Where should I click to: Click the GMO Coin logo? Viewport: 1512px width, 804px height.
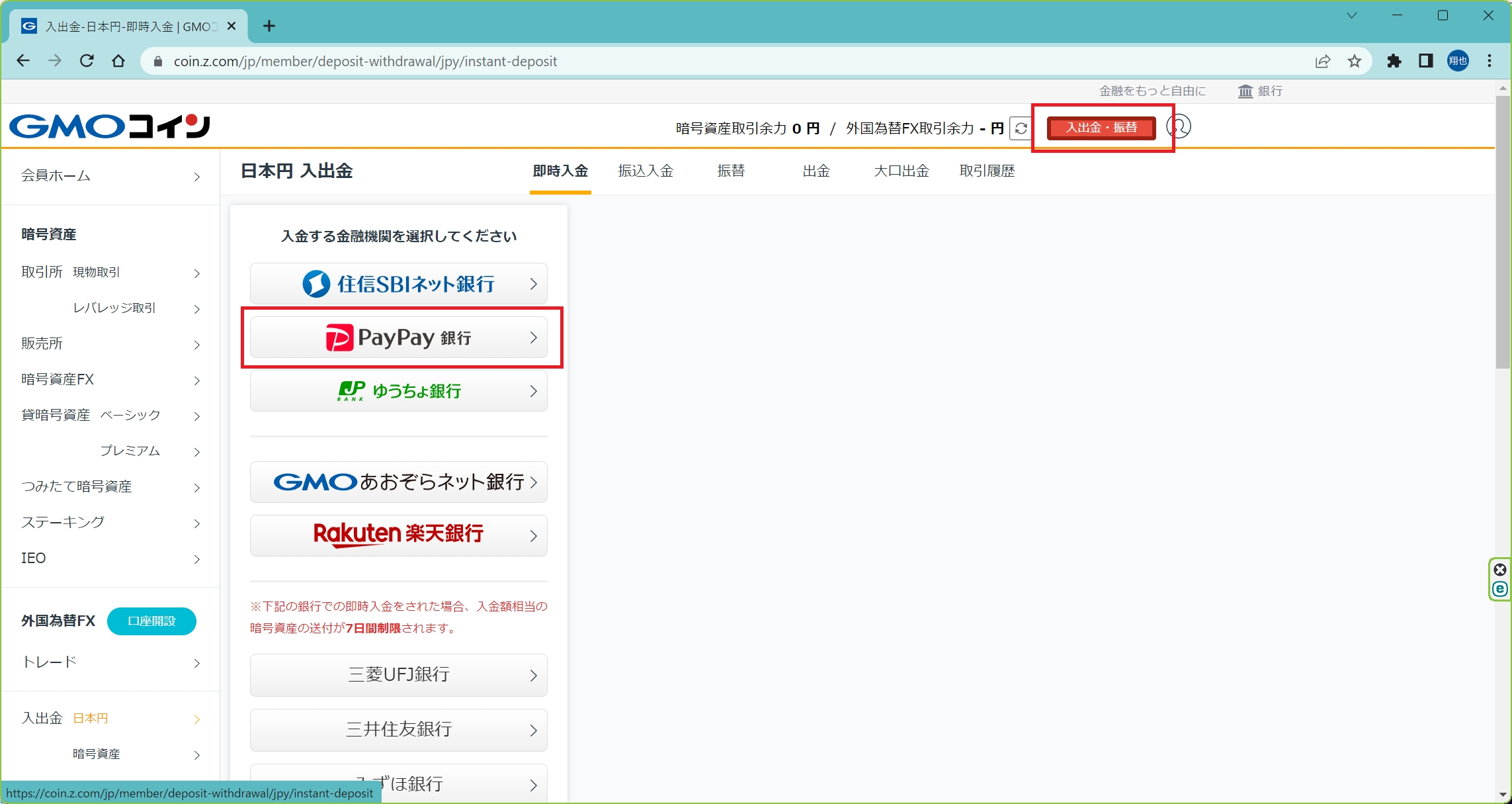tap(109, 126)
